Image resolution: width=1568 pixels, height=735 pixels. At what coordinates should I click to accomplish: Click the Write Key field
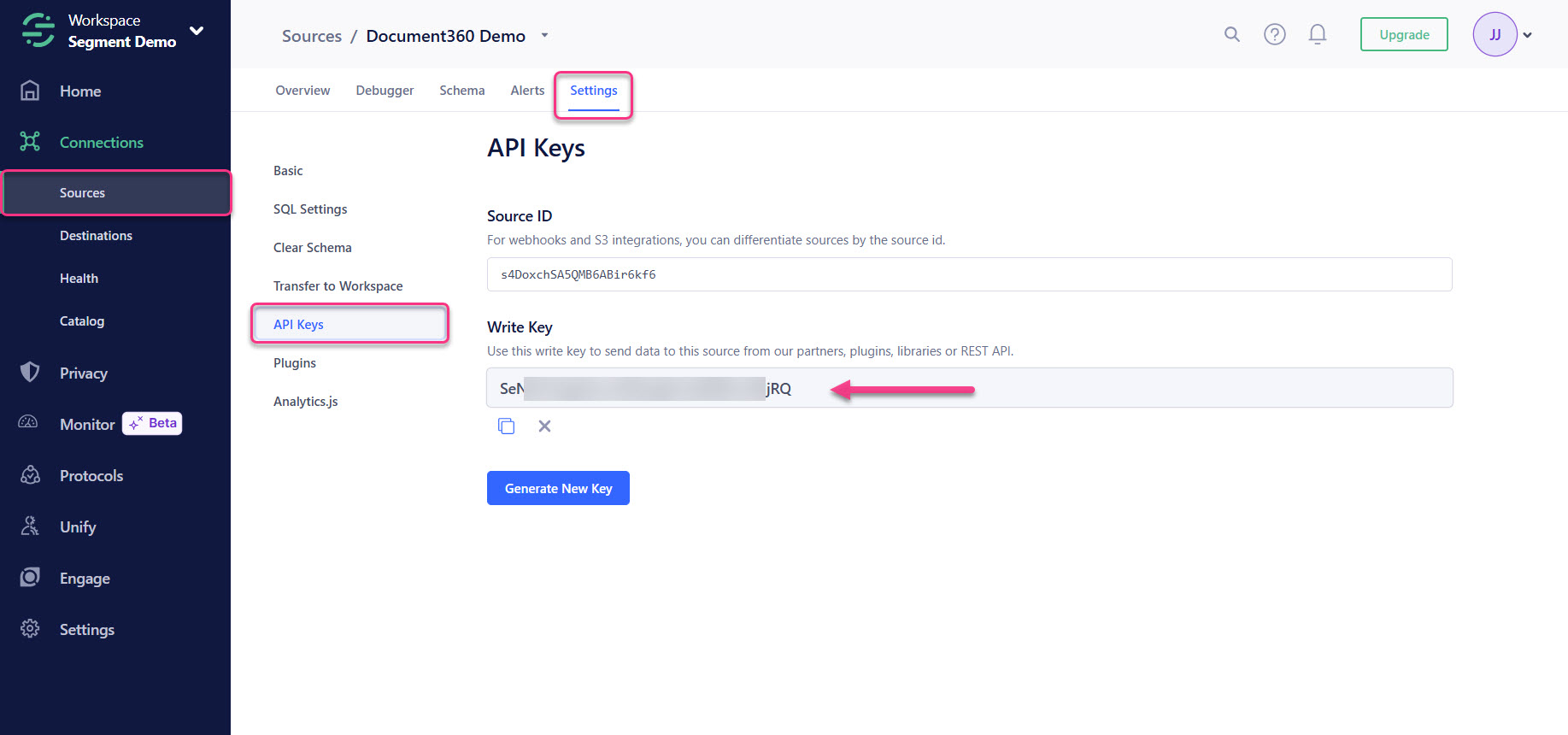tap(969, 388)
